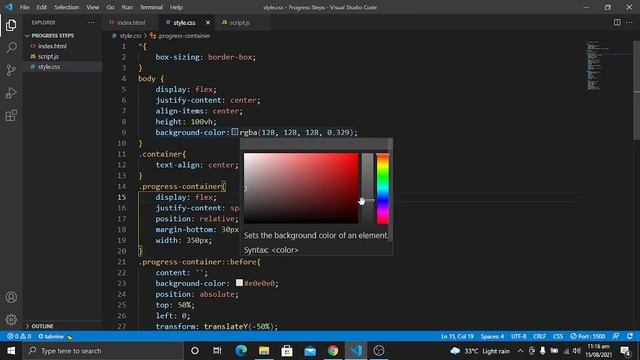The image size is (640, 360).
Task: Open the Run menu
Action: (127, 7)
